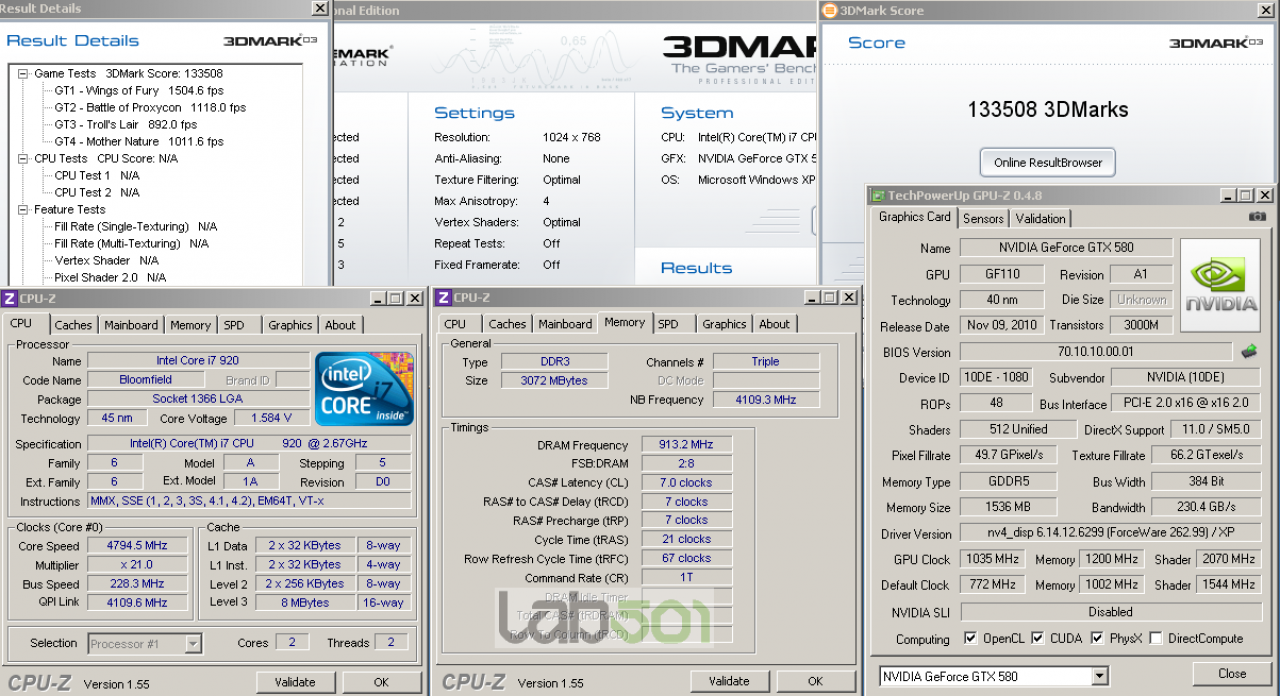Image resolution: width=1280 pixels, height=696 pixels.
Task: Click the Code Name value Bloomfield
Action: click(146, 380)
